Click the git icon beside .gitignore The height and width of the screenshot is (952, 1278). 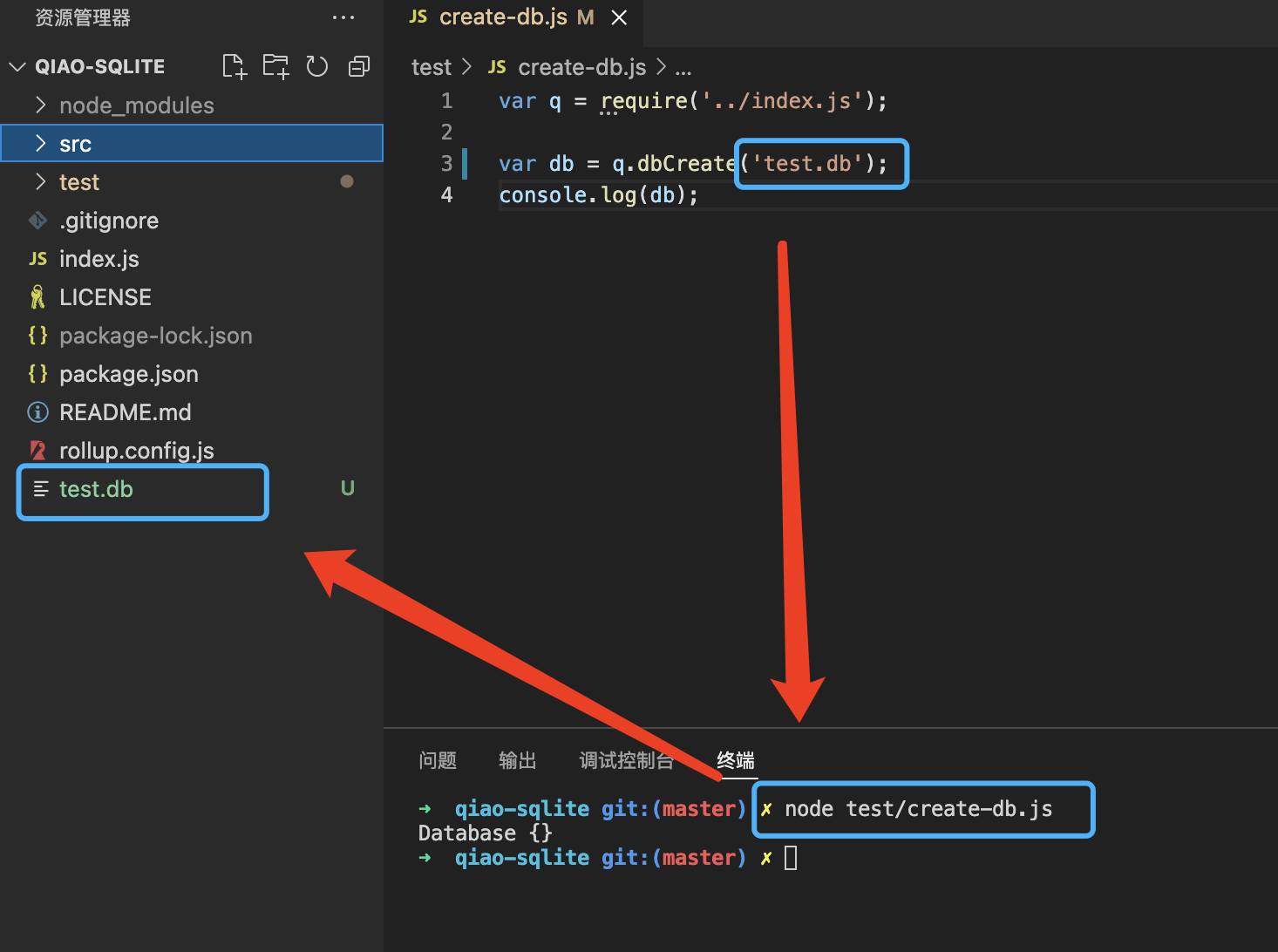tap(37, 221)
